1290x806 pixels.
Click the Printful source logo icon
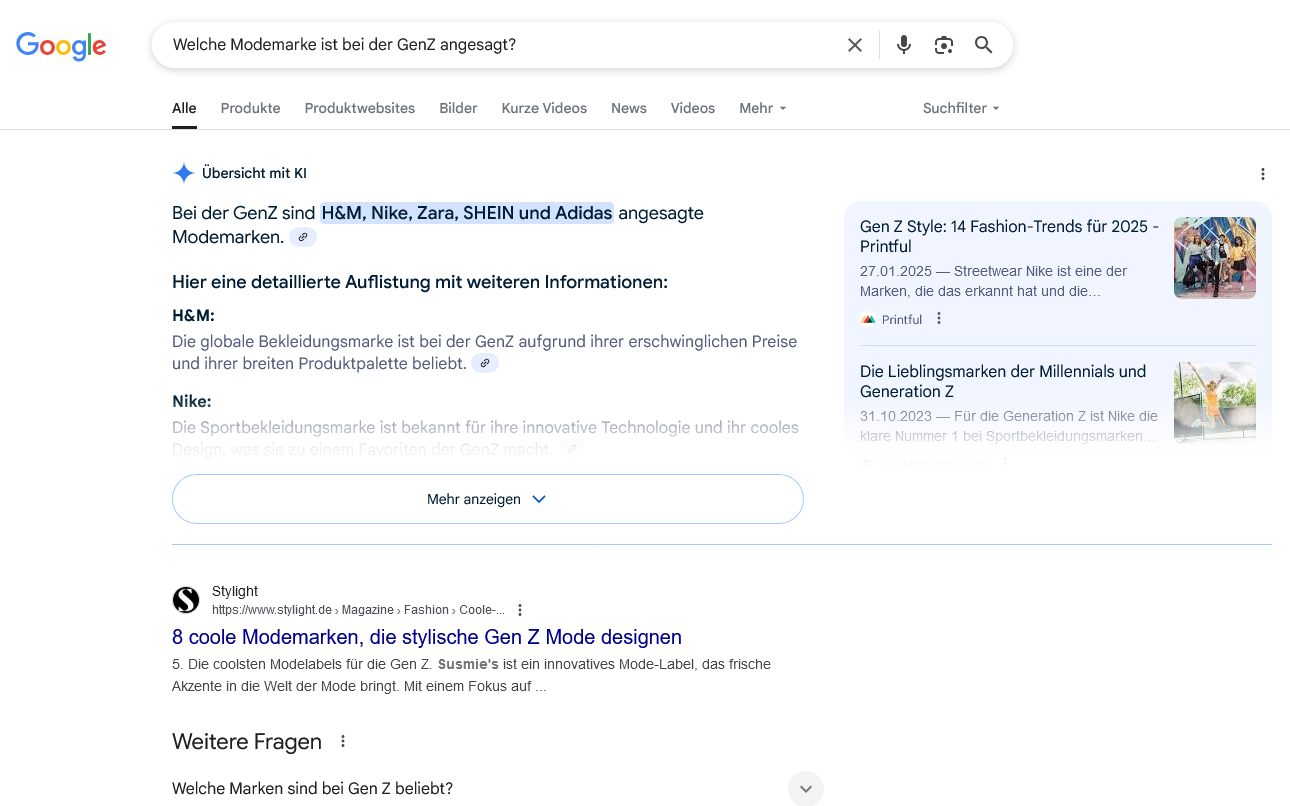tap(868, 319)
